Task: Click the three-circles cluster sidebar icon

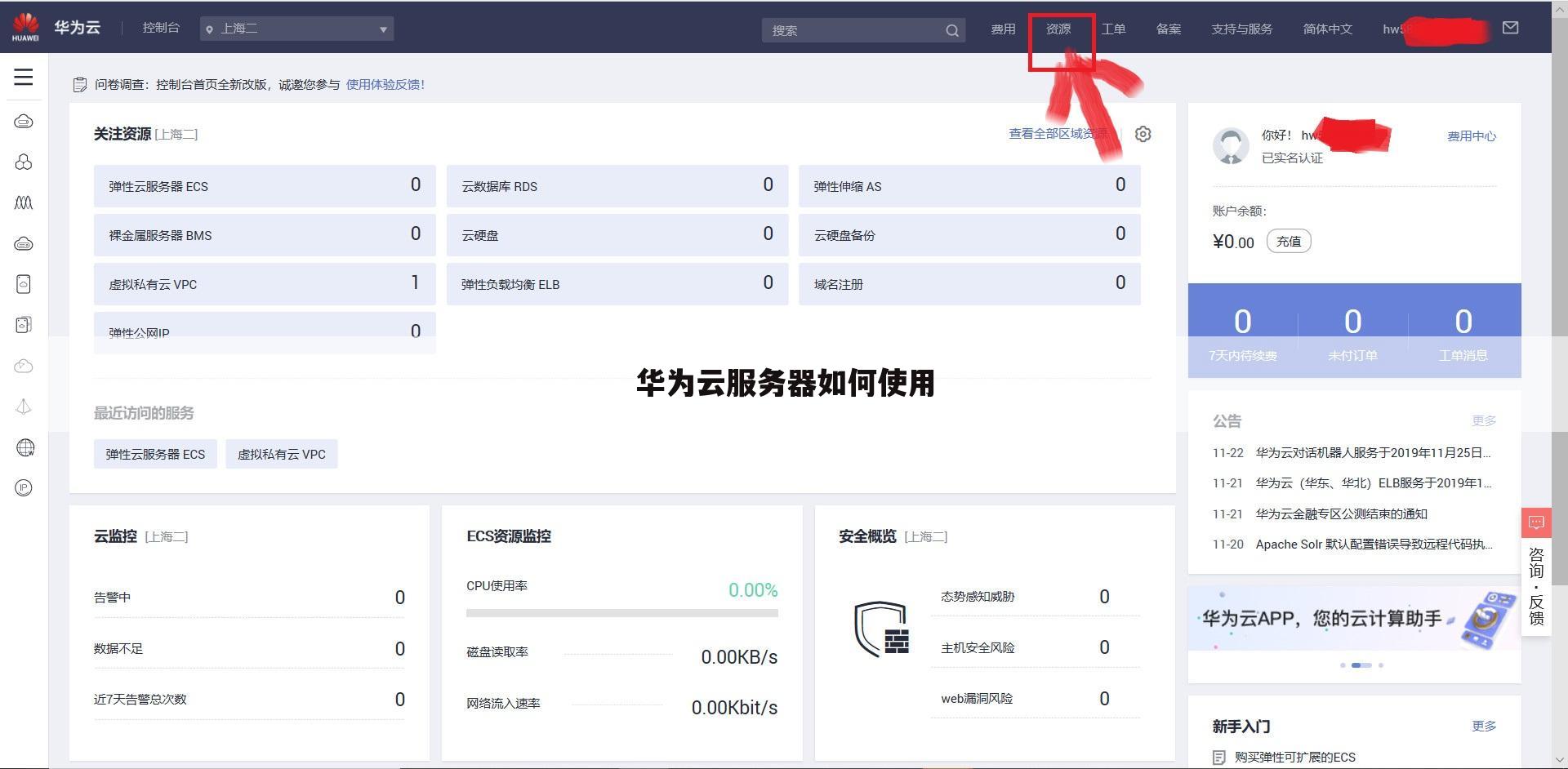Action: tap(24, 162)
